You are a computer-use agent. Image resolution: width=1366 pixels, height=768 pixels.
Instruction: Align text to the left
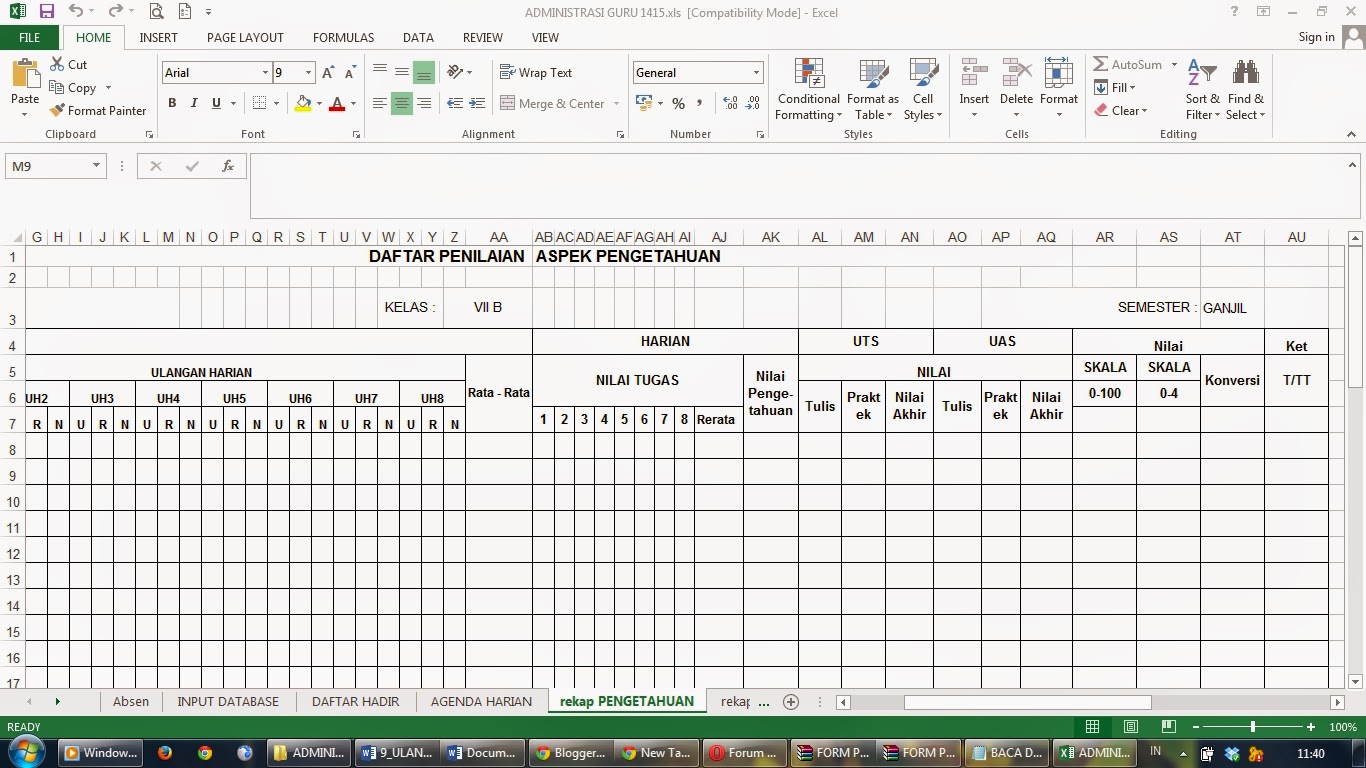tap(380, 103)
